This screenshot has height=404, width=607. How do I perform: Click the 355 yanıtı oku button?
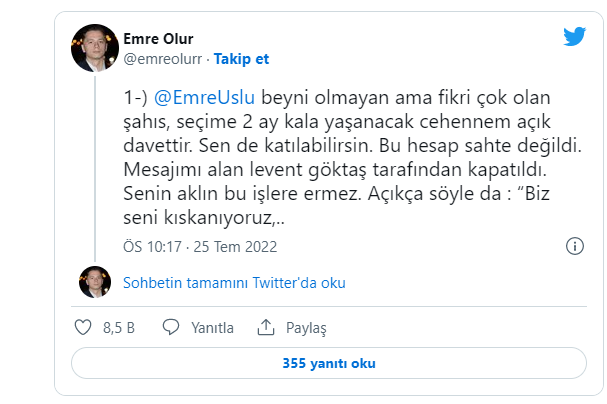coord(329,363)
